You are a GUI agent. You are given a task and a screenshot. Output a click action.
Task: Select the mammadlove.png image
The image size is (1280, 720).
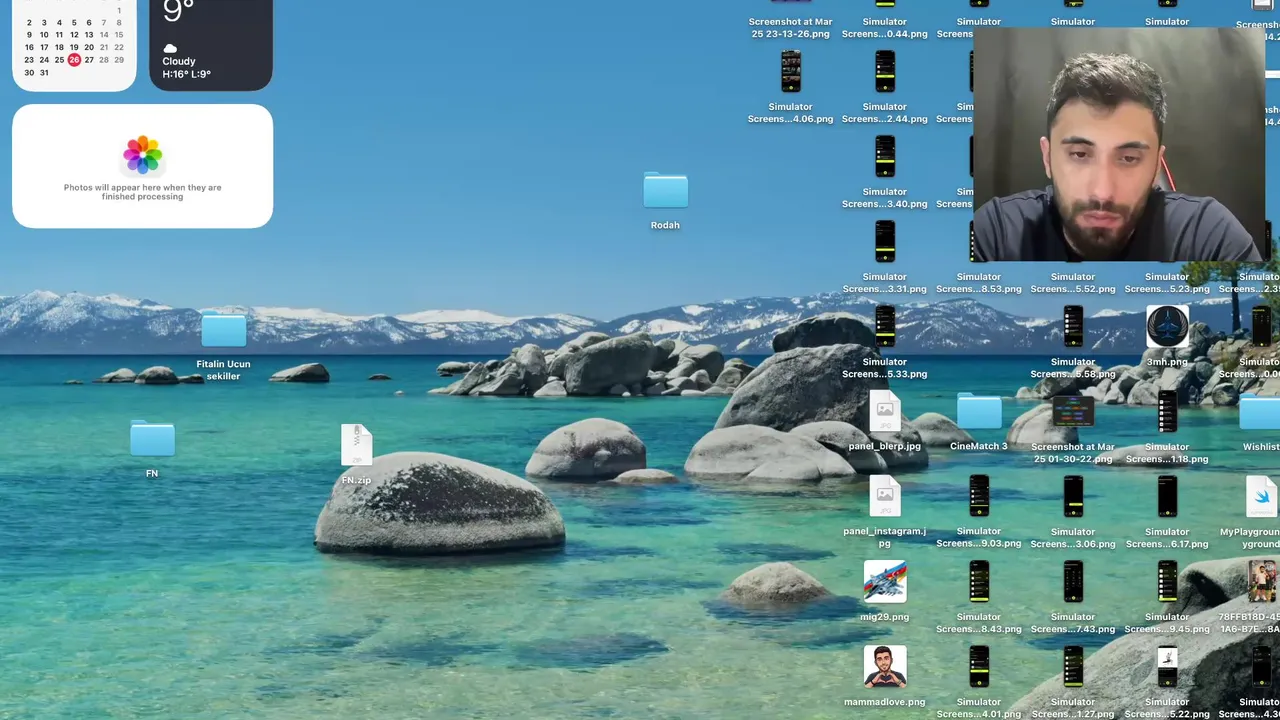[x=885, y=667]
